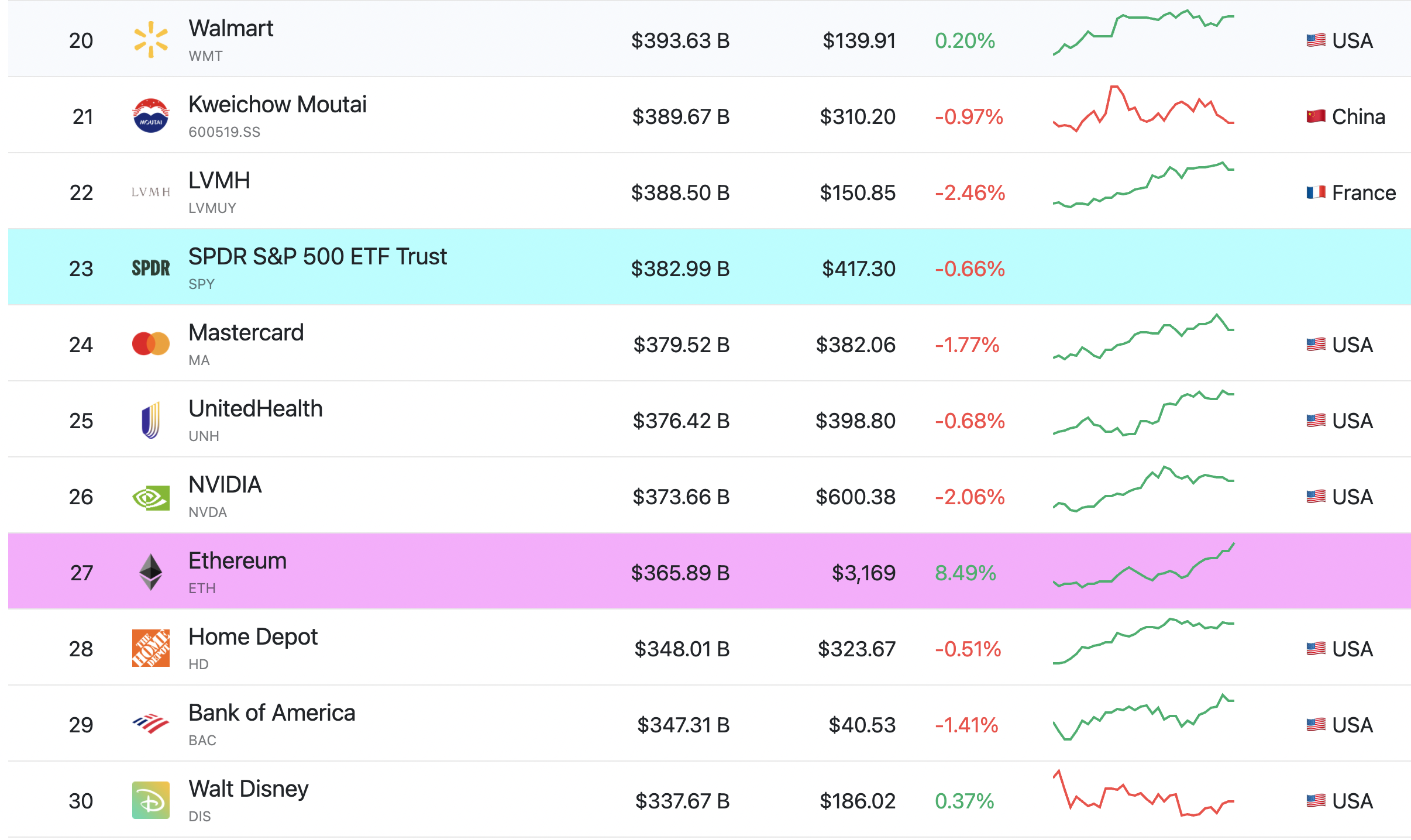Click the Walt Disney red sparkline chart
1411x840 pixels.
point(1144,793)
